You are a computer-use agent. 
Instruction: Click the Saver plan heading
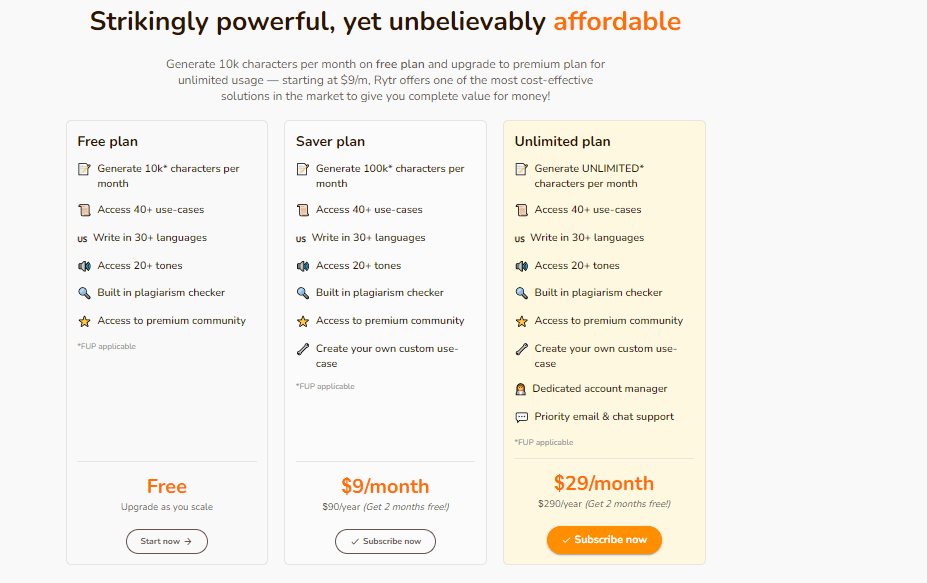coord(330,142)
